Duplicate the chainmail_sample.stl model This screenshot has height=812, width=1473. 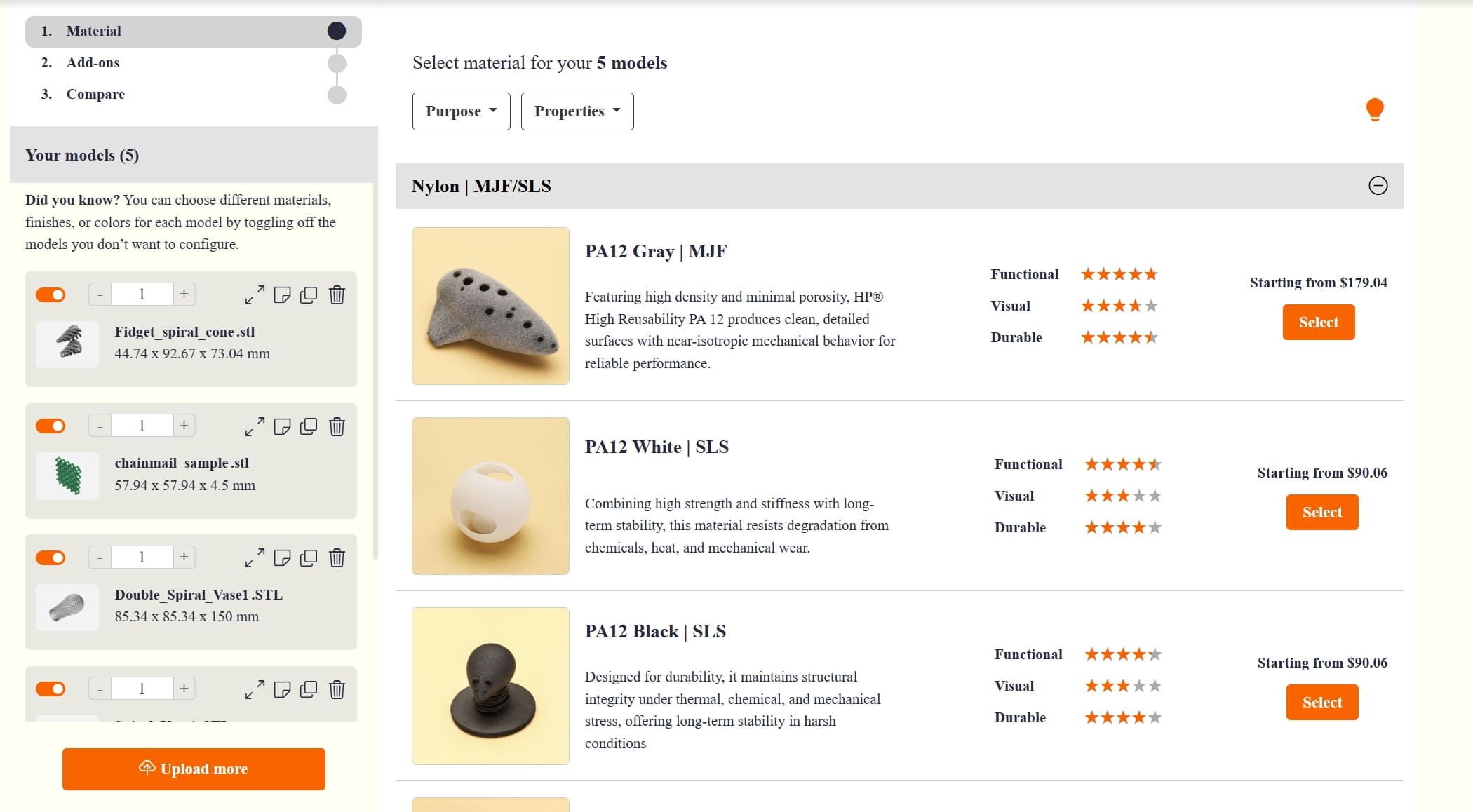click(x=309, y=426)
